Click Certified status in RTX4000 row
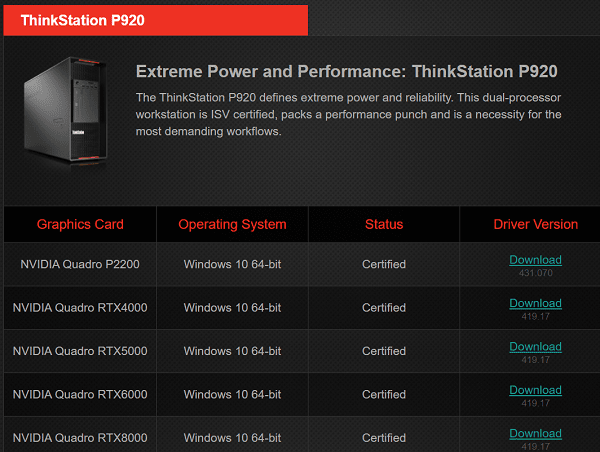600x452 pixels. tap(384, 308)
